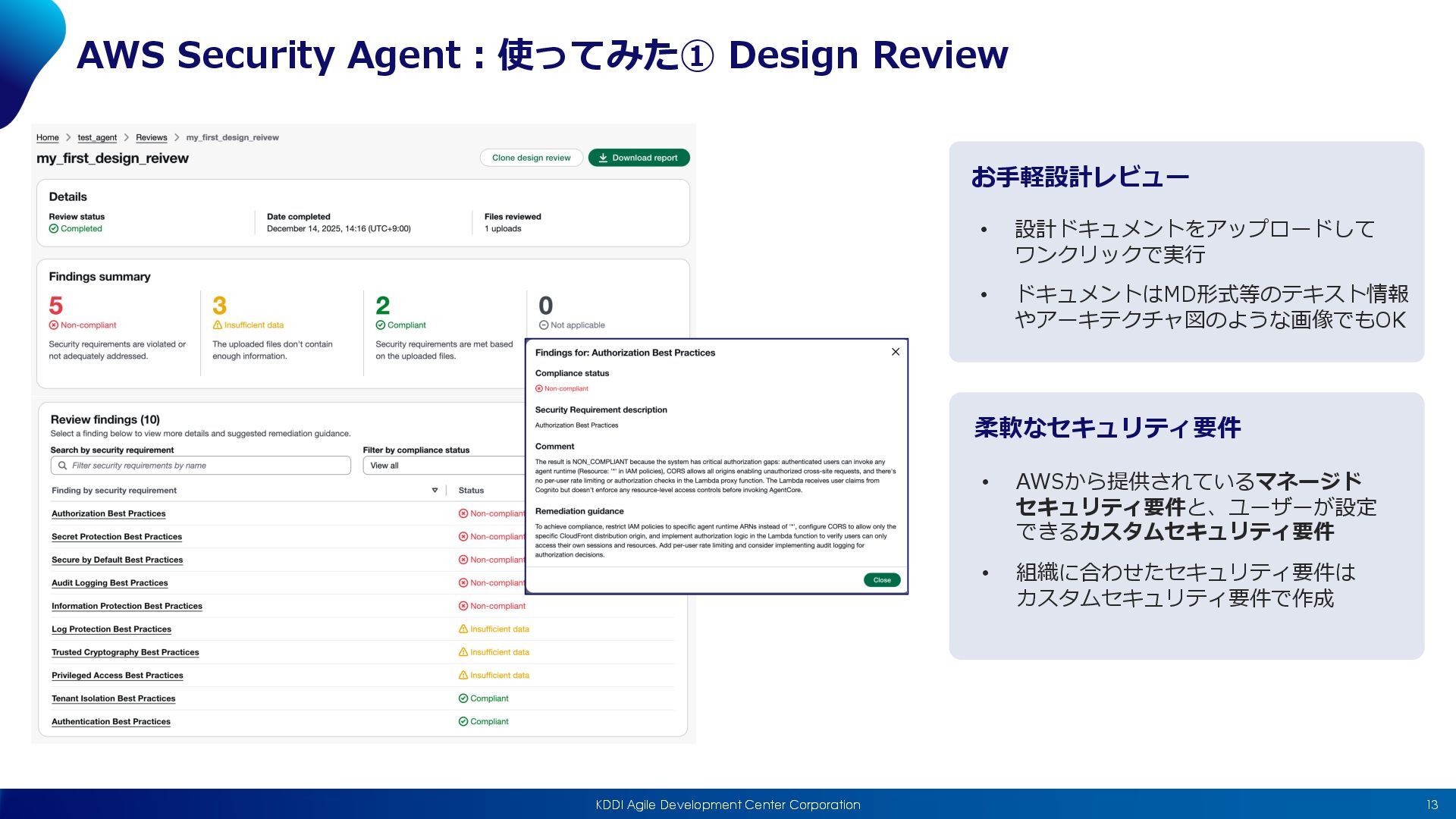Select the test_agent breadcrumb link
The image size is (1456, 819).
(97, 138)
